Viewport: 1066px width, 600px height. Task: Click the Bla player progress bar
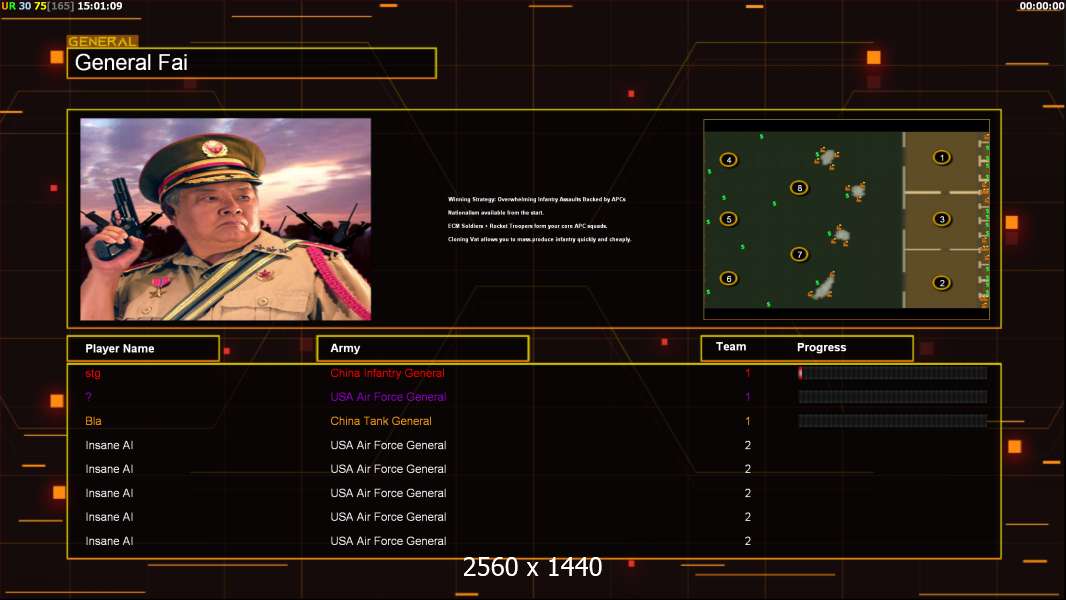pyautogui.click(x=892, y=422)
